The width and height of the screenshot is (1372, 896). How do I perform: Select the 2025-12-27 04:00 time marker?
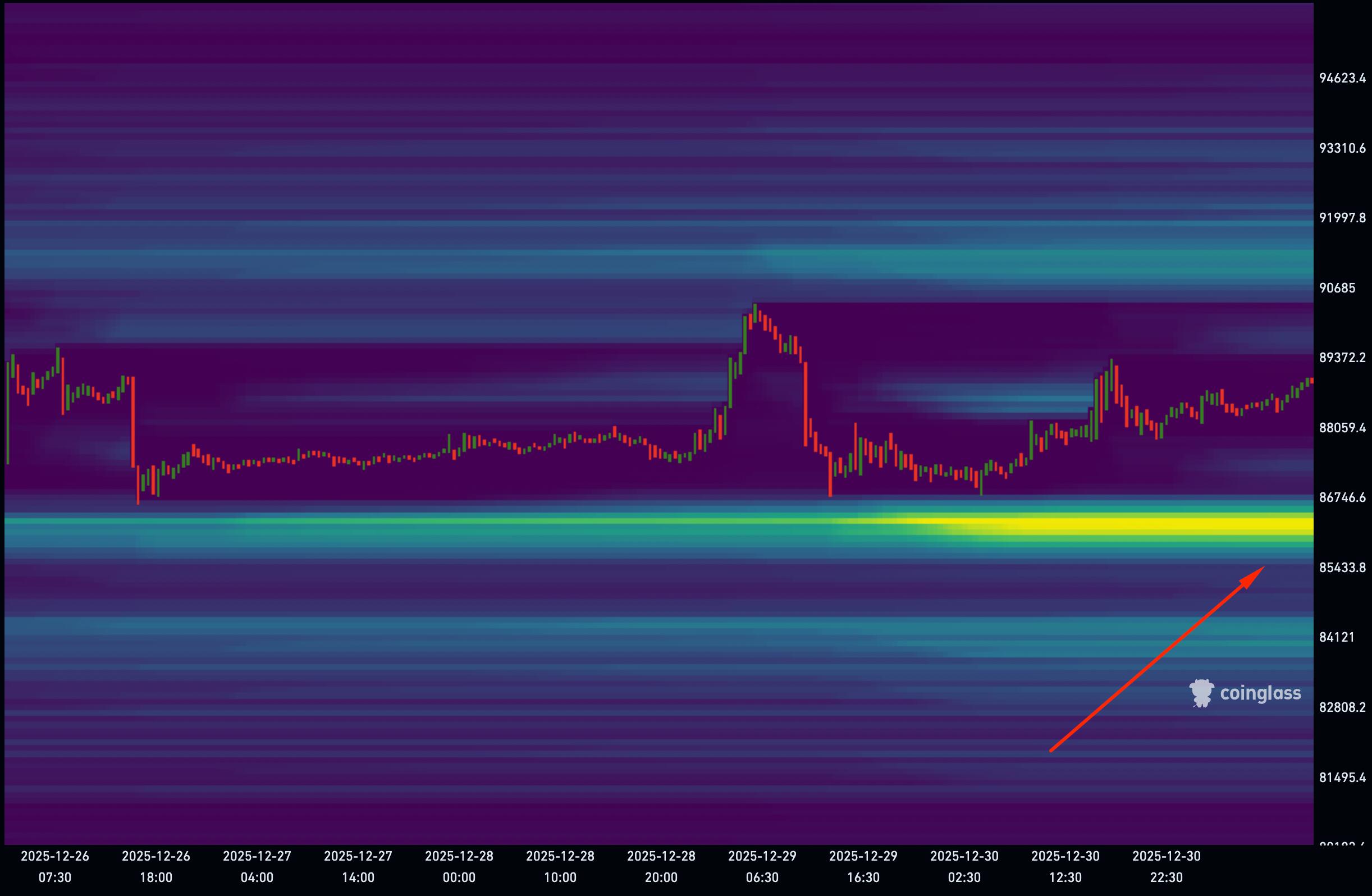click(257, 867)
